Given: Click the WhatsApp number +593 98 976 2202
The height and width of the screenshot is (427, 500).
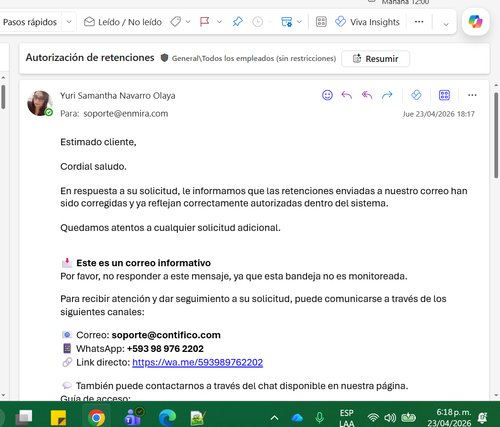Looking at the screenshot, I should (x=165, y=349).
